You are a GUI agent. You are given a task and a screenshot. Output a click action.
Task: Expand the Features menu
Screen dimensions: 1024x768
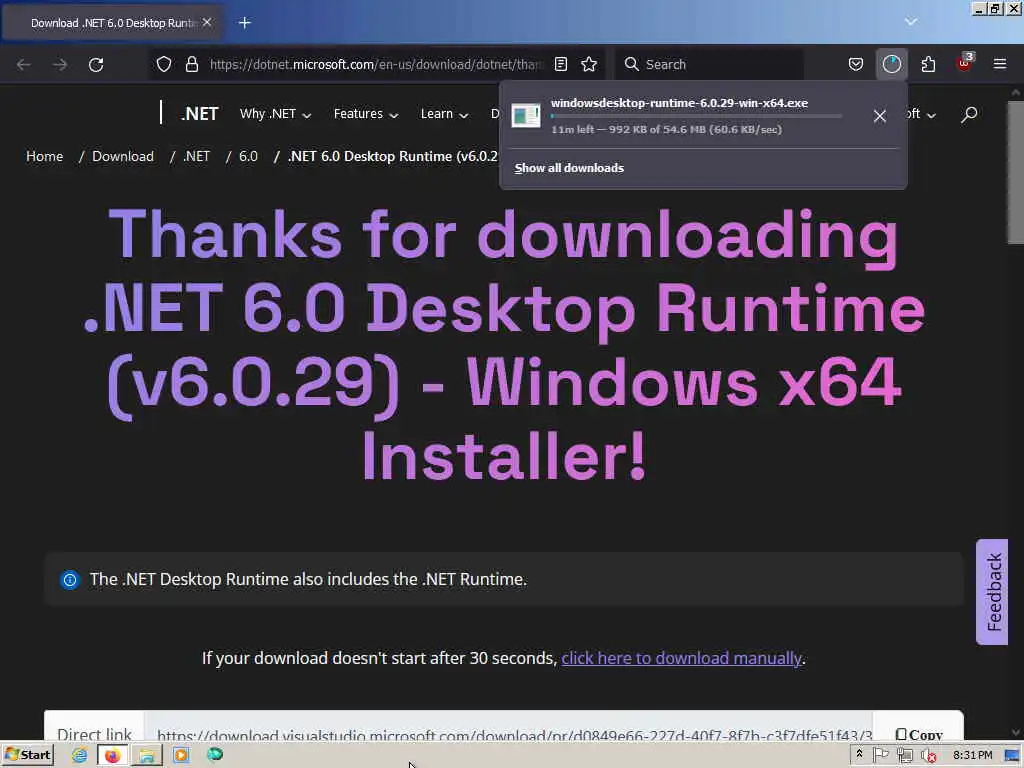tap(366, 114)
